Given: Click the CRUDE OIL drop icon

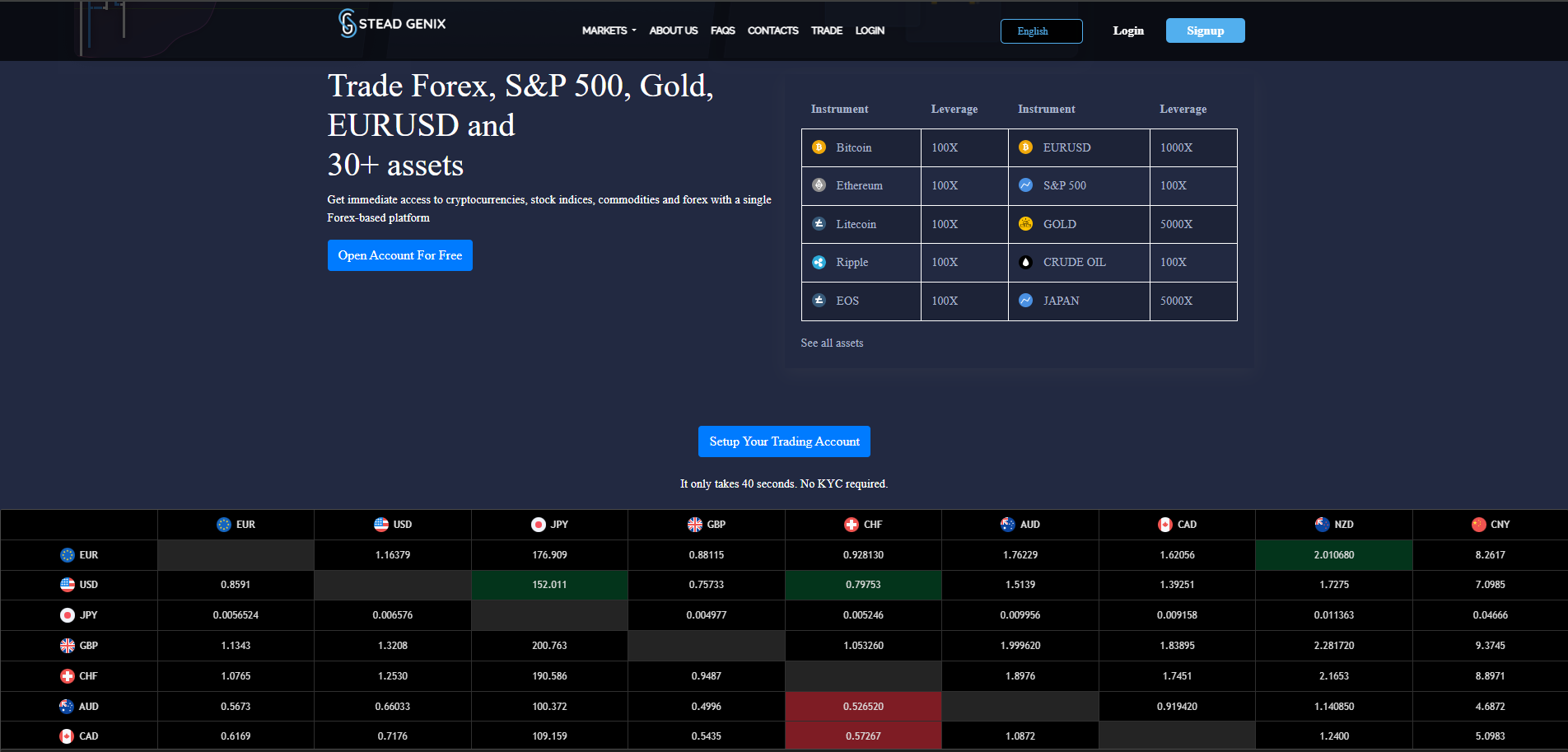Looking at the screenshot, I should (x=1025, y=262).
